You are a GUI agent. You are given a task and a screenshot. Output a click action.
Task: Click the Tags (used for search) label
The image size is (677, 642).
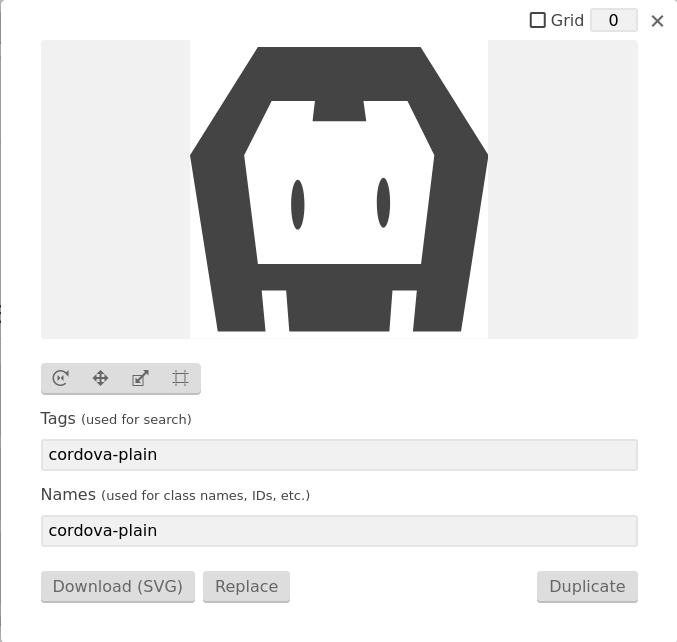tap(116, 419)
